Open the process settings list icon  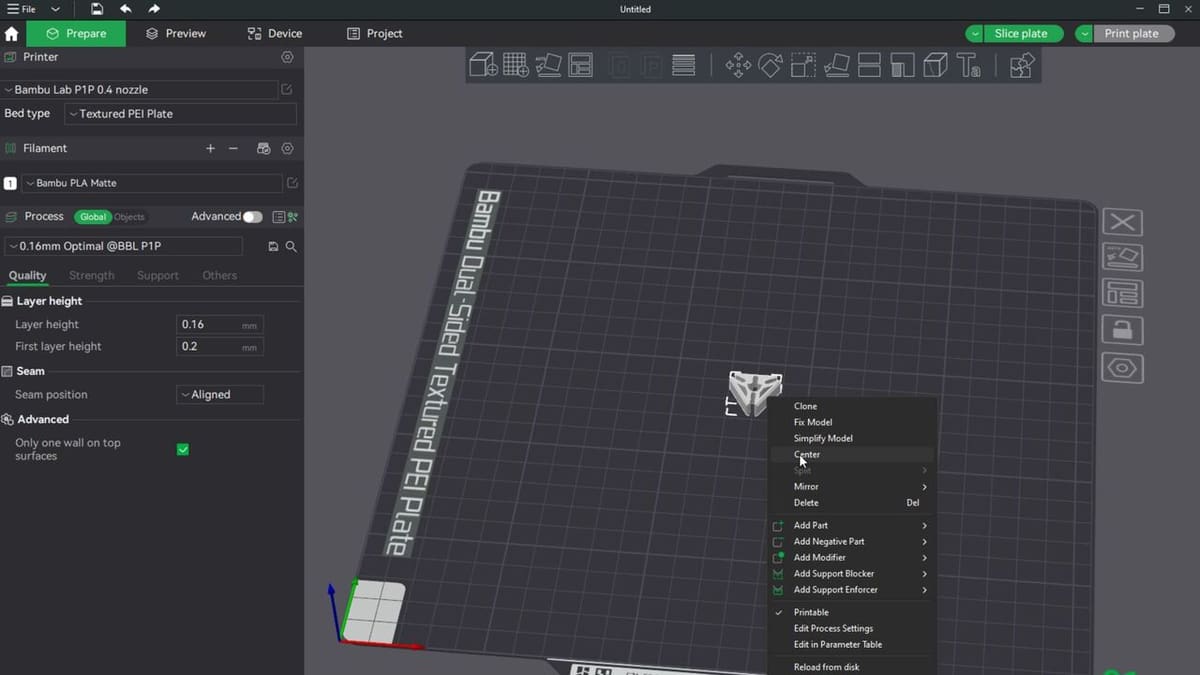[x=279, y=217]
